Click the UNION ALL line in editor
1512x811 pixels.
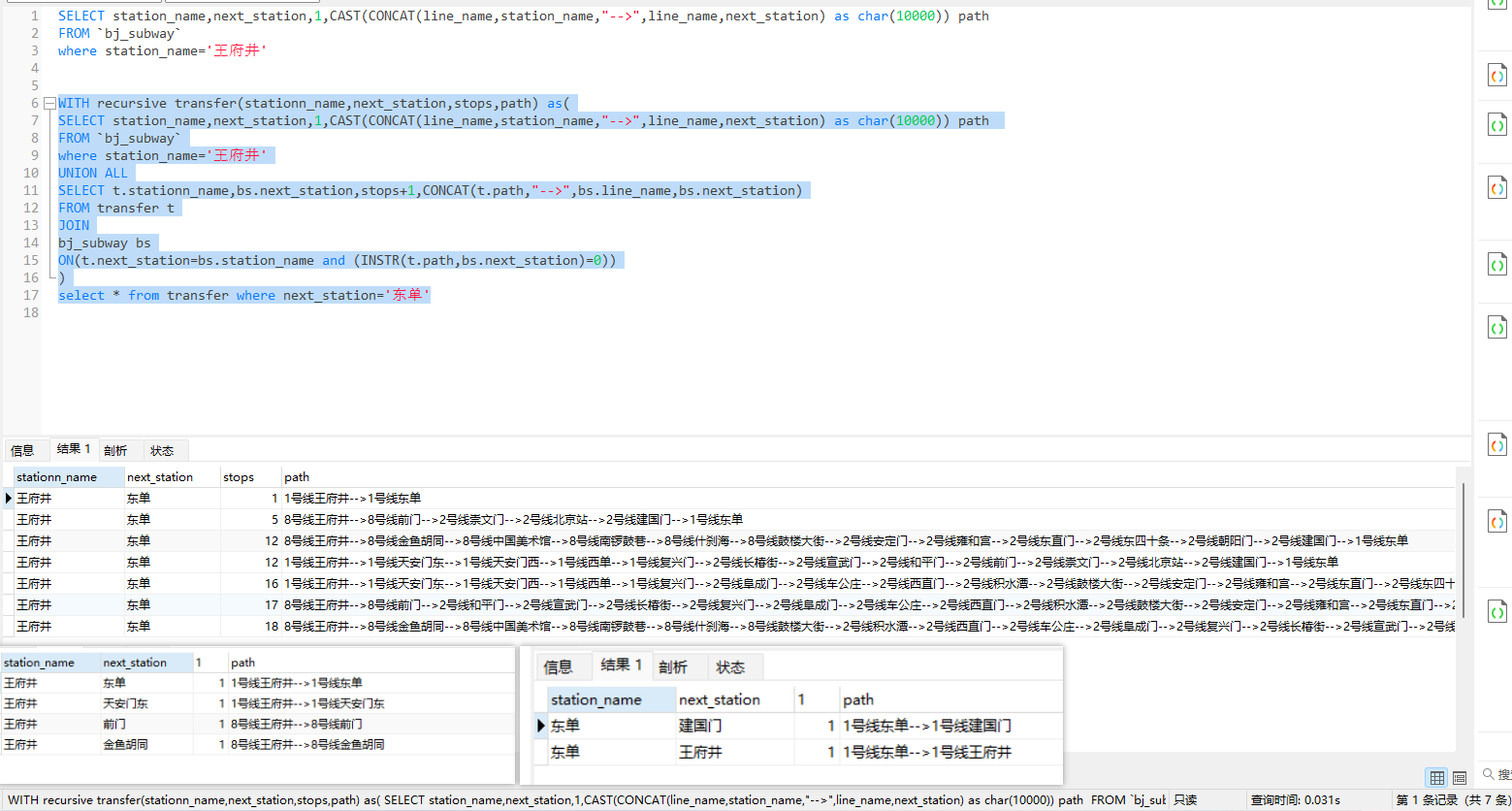tap(92, 173)
